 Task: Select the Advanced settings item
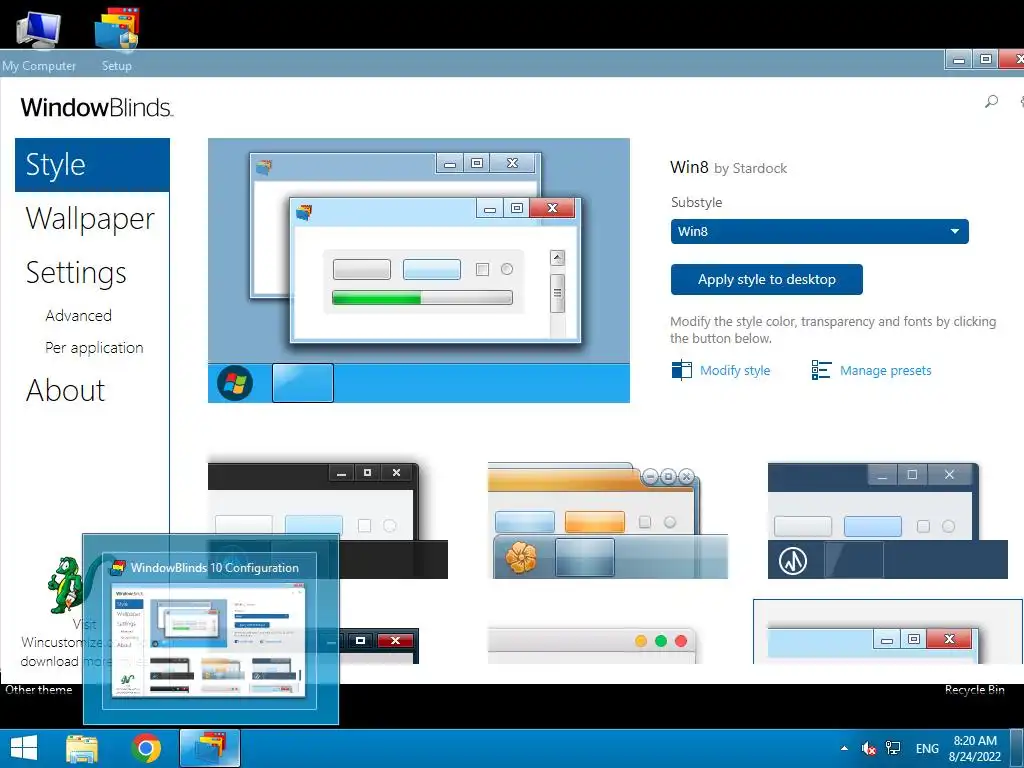[x=78, y=315]
